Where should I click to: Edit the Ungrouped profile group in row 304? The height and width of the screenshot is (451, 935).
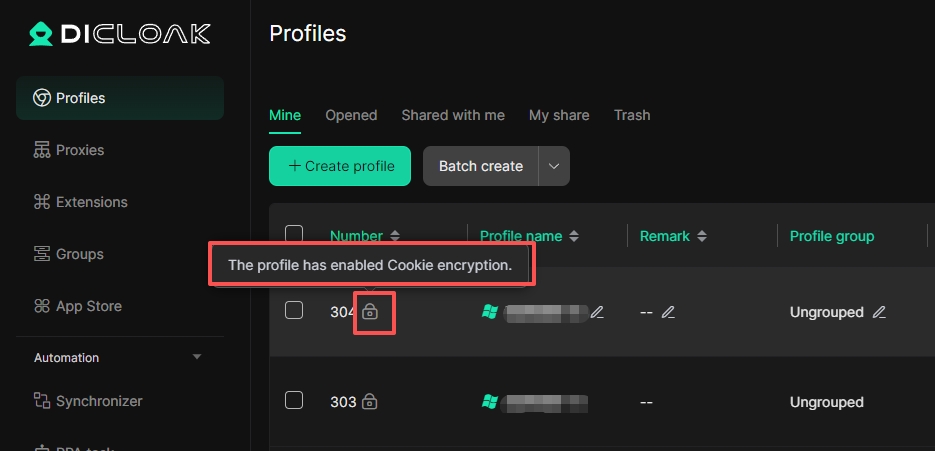pos(879,312)
